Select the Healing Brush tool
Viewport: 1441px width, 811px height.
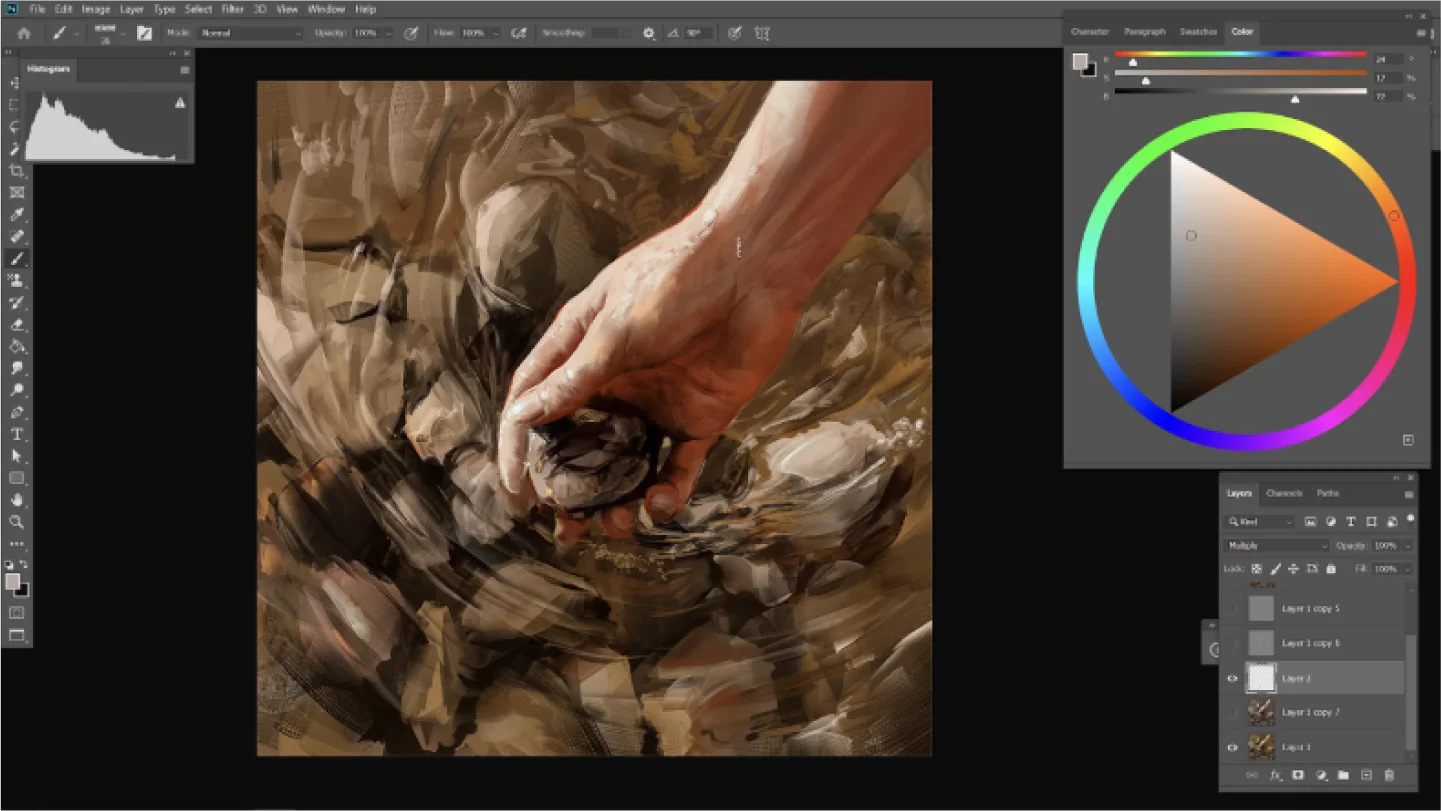coord(16,237)
